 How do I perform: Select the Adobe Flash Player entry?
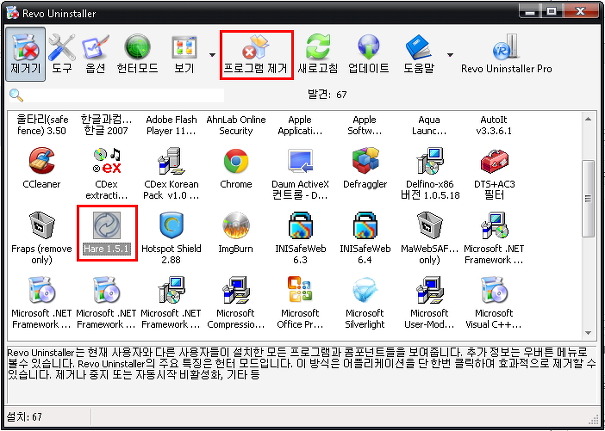[171, 125]
